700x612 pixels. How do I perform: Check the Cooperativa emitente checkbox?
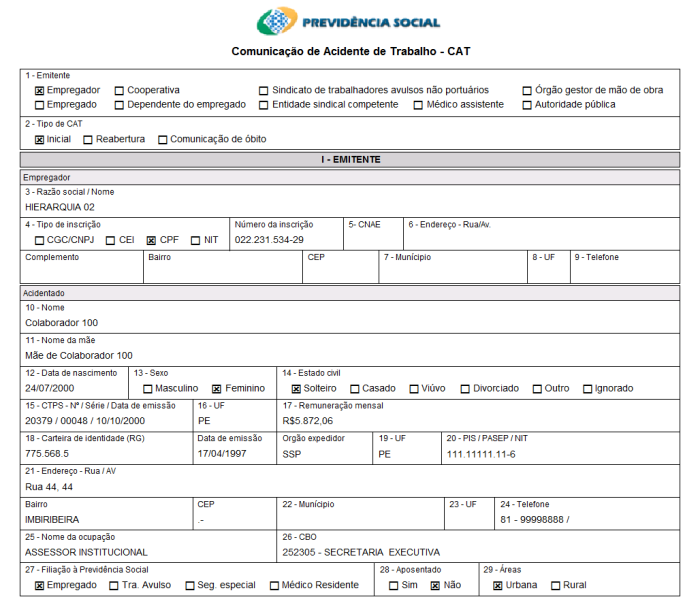tap(119, 90)
